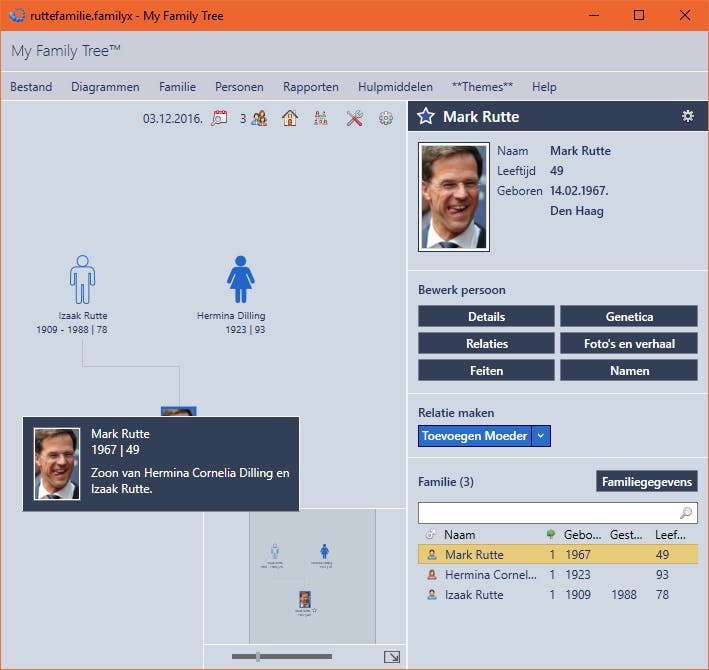
Task: Open the Diagrammen menu
Action: [x=105, y=86]
